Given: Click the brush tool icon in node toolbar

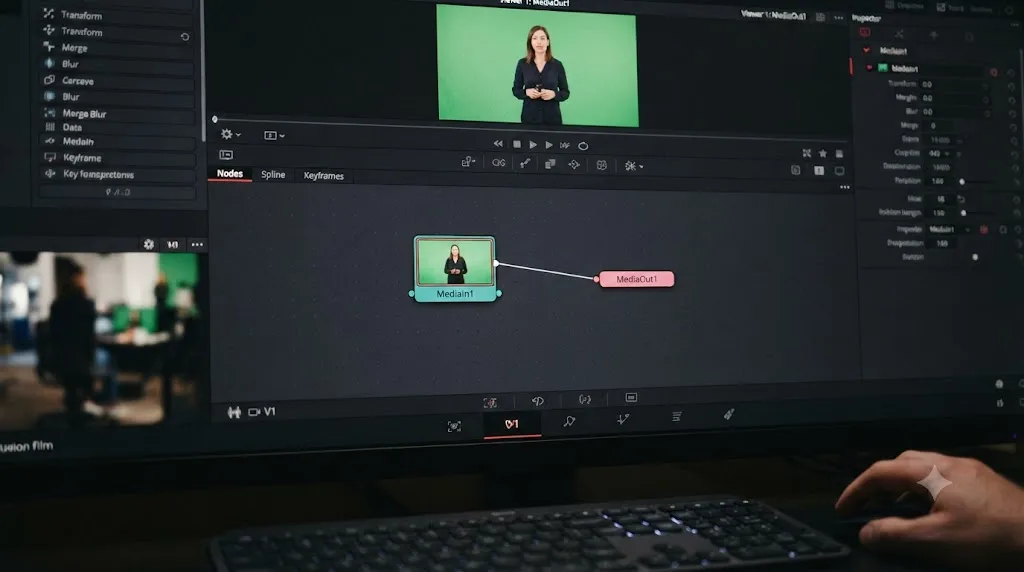Looking at the screenshot, I should (x=524, y=163).
